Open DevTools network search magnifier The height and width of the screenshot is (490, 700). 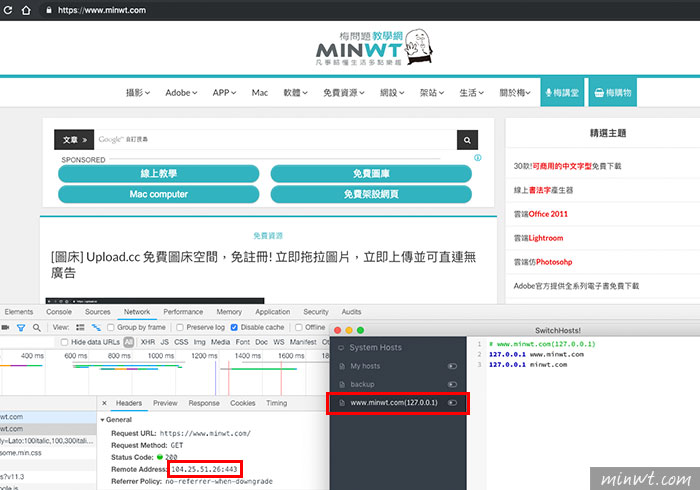(x=37, y=328)
